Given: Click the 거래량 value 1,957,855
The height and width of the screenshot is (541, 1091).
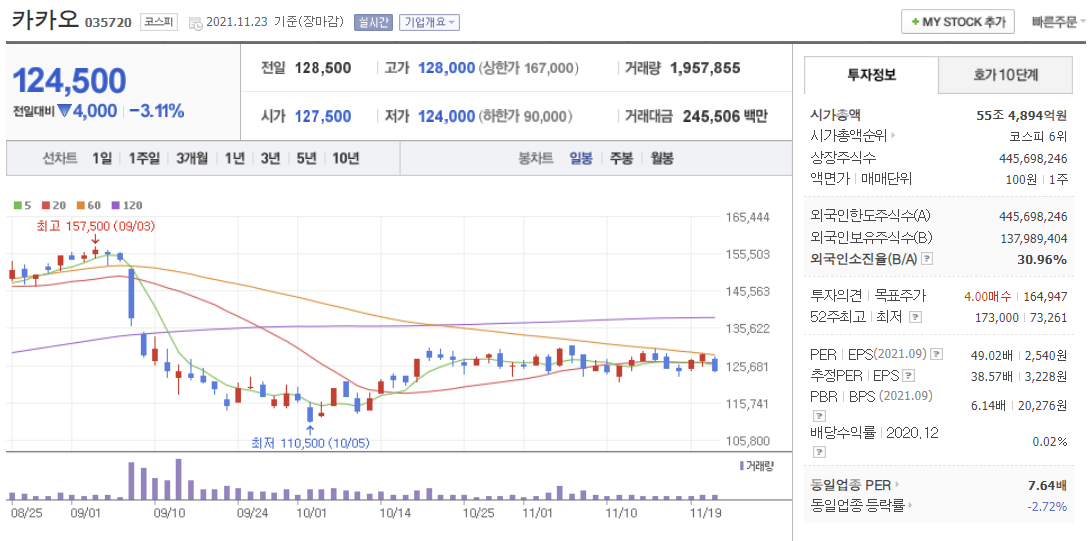Looking at the screenshot, I should coord(705,68).
